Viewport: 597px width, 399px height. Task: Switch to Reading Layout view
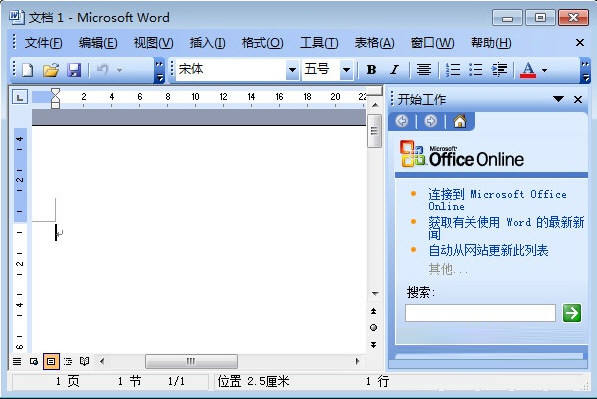point(85,361)
